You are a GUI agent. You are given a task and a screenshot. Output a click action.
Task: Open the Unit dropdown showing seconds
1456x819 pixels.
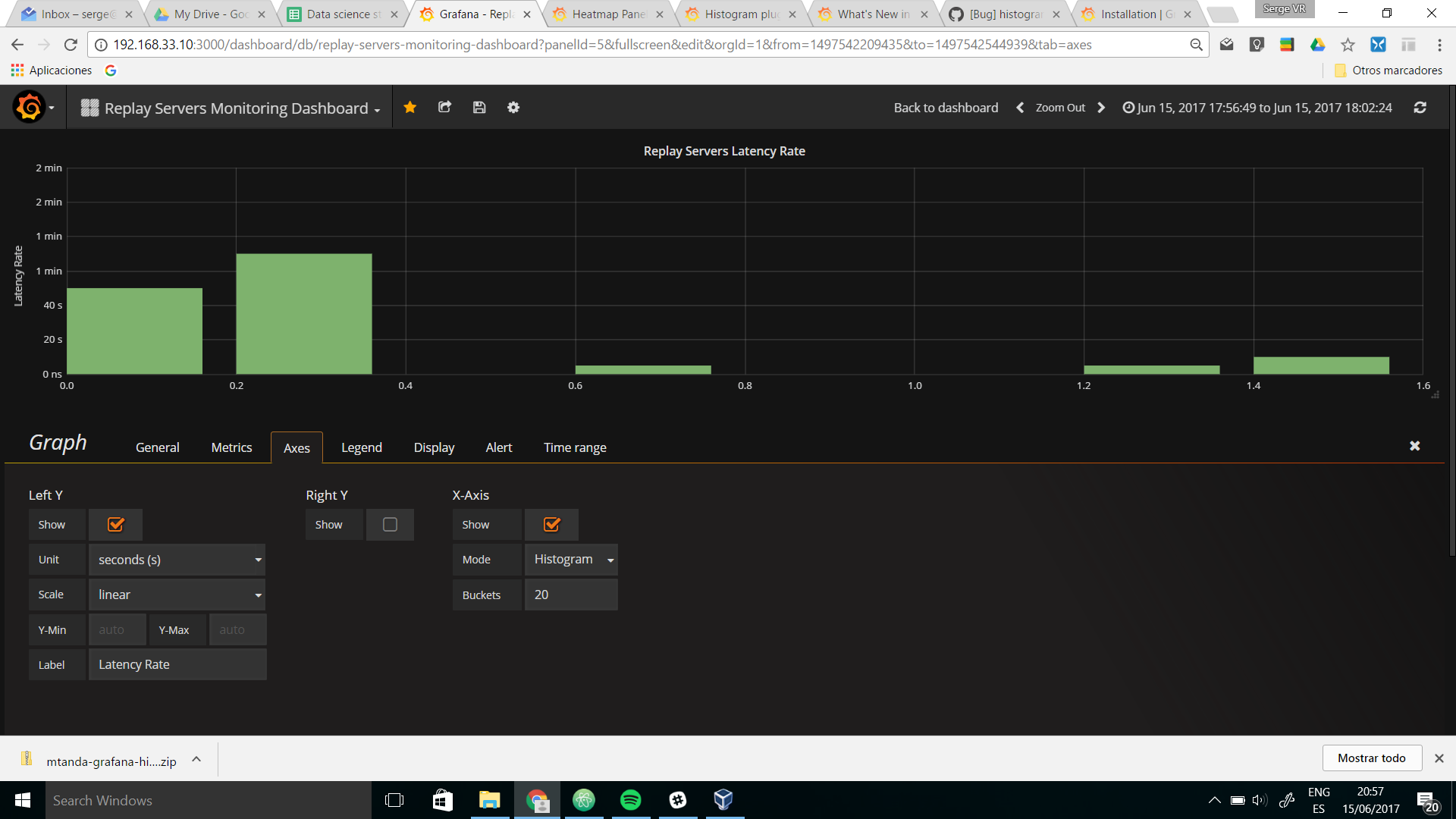click(x=177, y=559)
